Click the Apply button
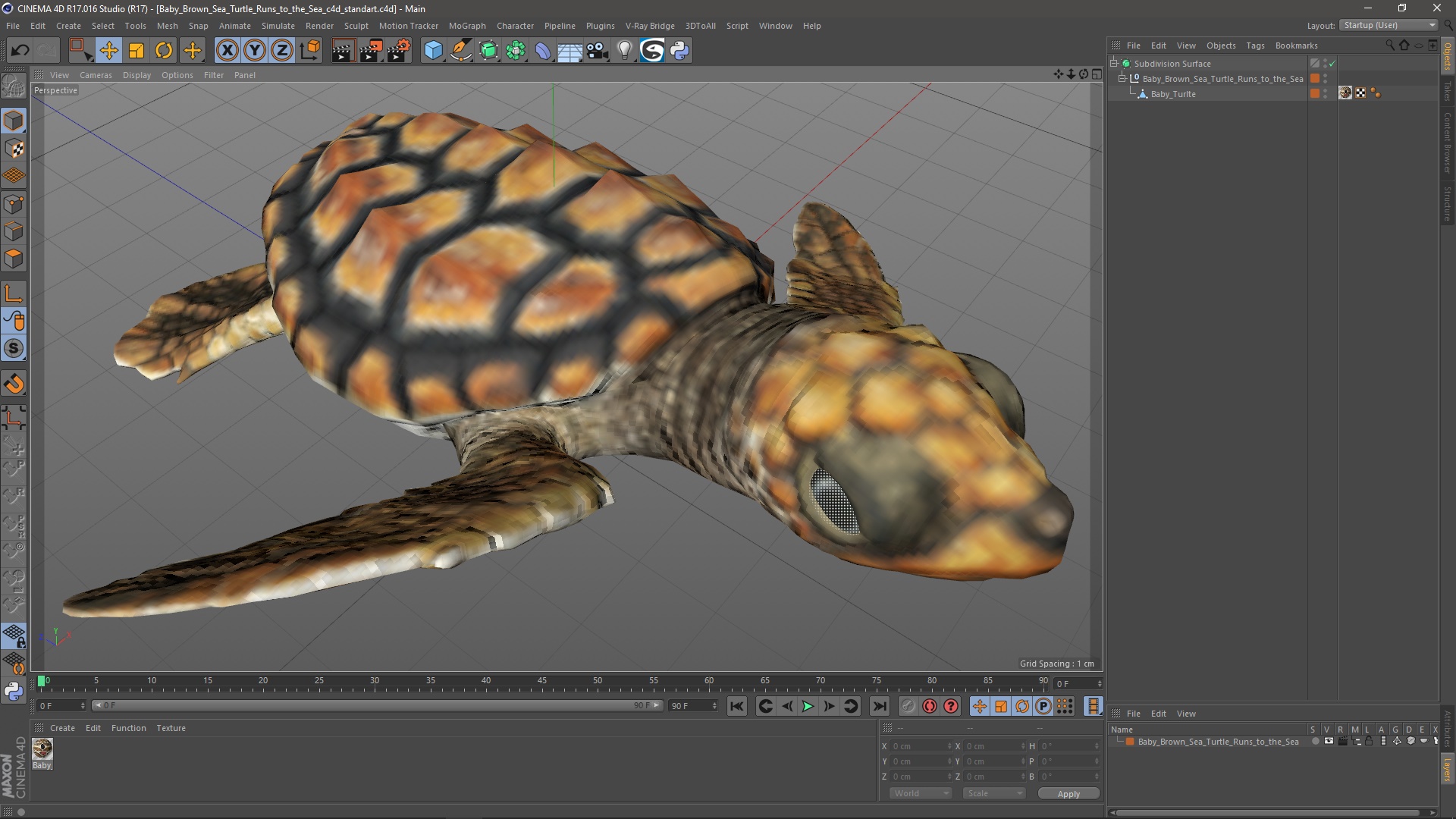 [1068, 794]
